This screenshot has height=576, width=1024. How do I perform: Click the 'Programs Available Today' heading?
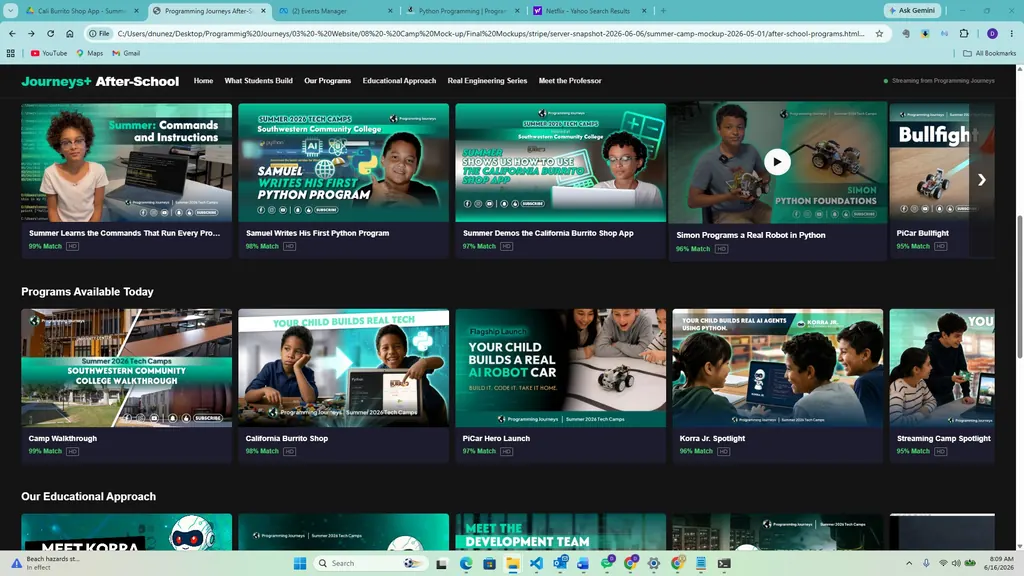tap(88, 292)
